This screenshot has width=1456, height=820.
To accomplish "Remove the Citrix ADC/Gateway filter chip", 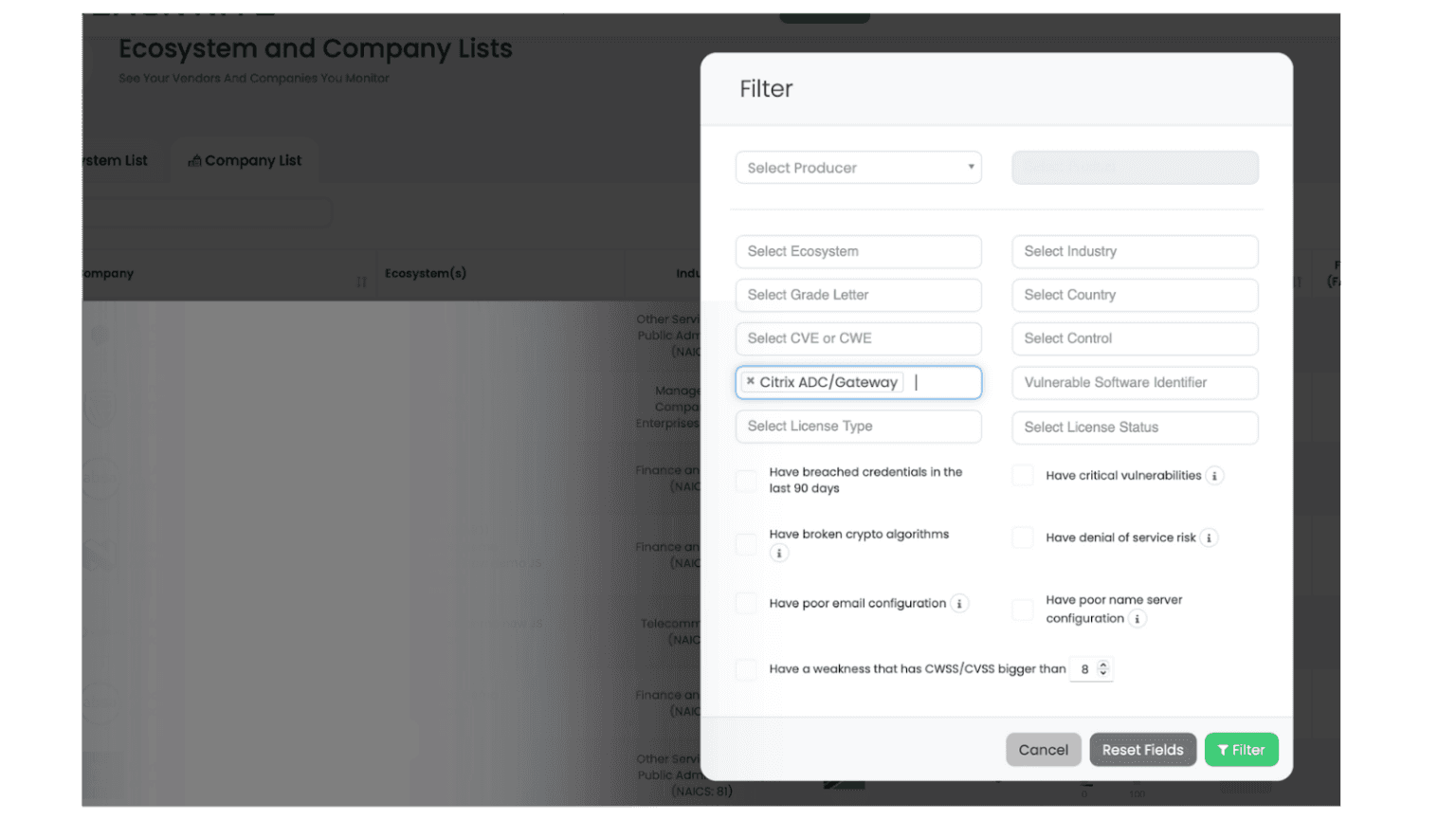I will pos(750,381).
